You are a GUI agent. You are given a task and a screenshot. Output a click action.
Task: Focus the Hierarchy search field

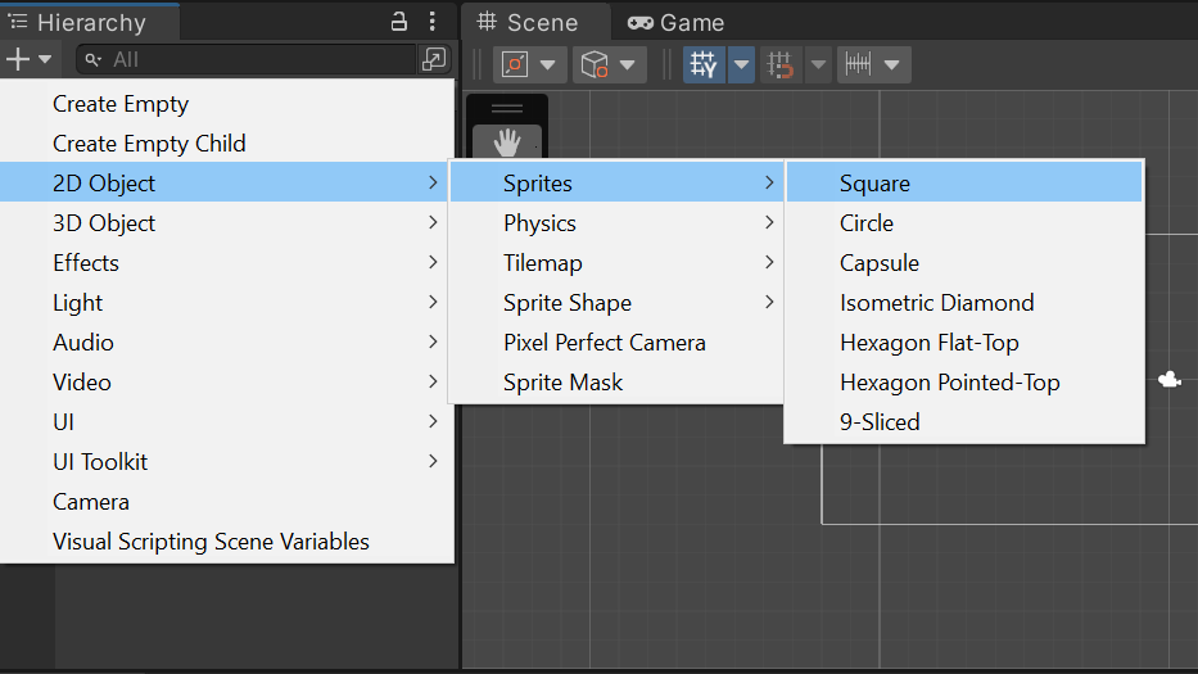[246, 59]
